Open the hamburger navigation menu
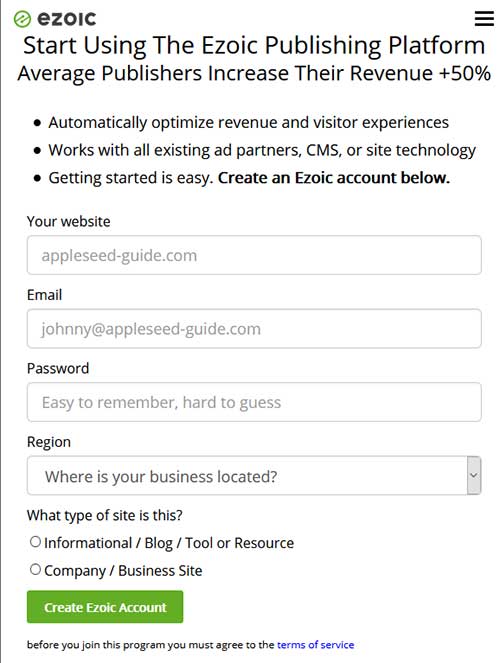 [x=484, y=19]
